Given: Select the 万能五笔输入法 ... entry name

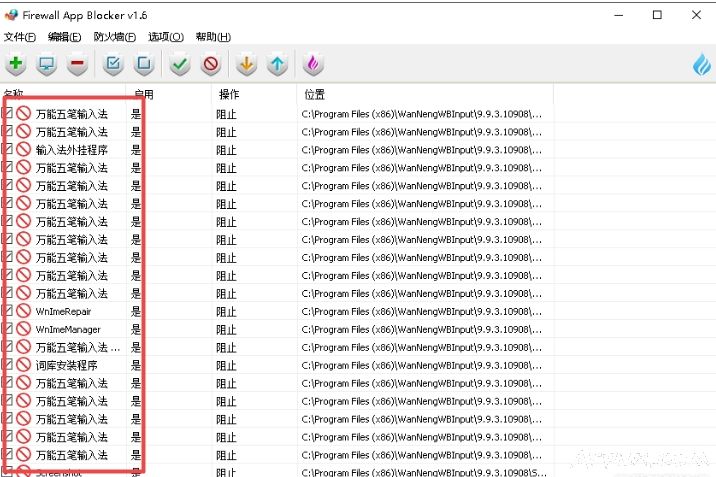Looking at the screenshot, I should pos(78,348).
